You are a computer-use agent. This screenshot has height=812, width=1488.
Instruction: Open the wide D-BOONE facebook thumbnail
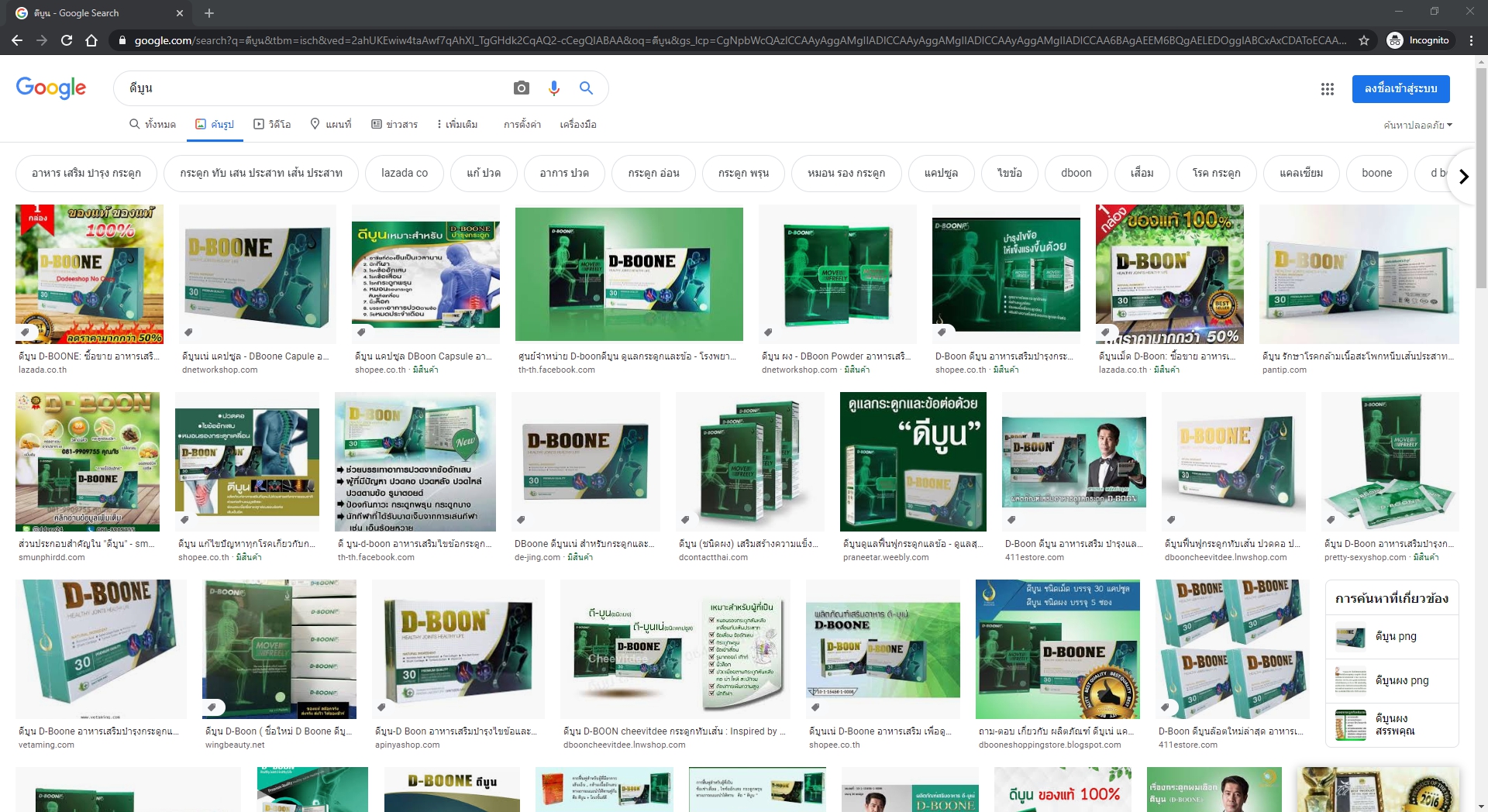click(x=629, y=274)
